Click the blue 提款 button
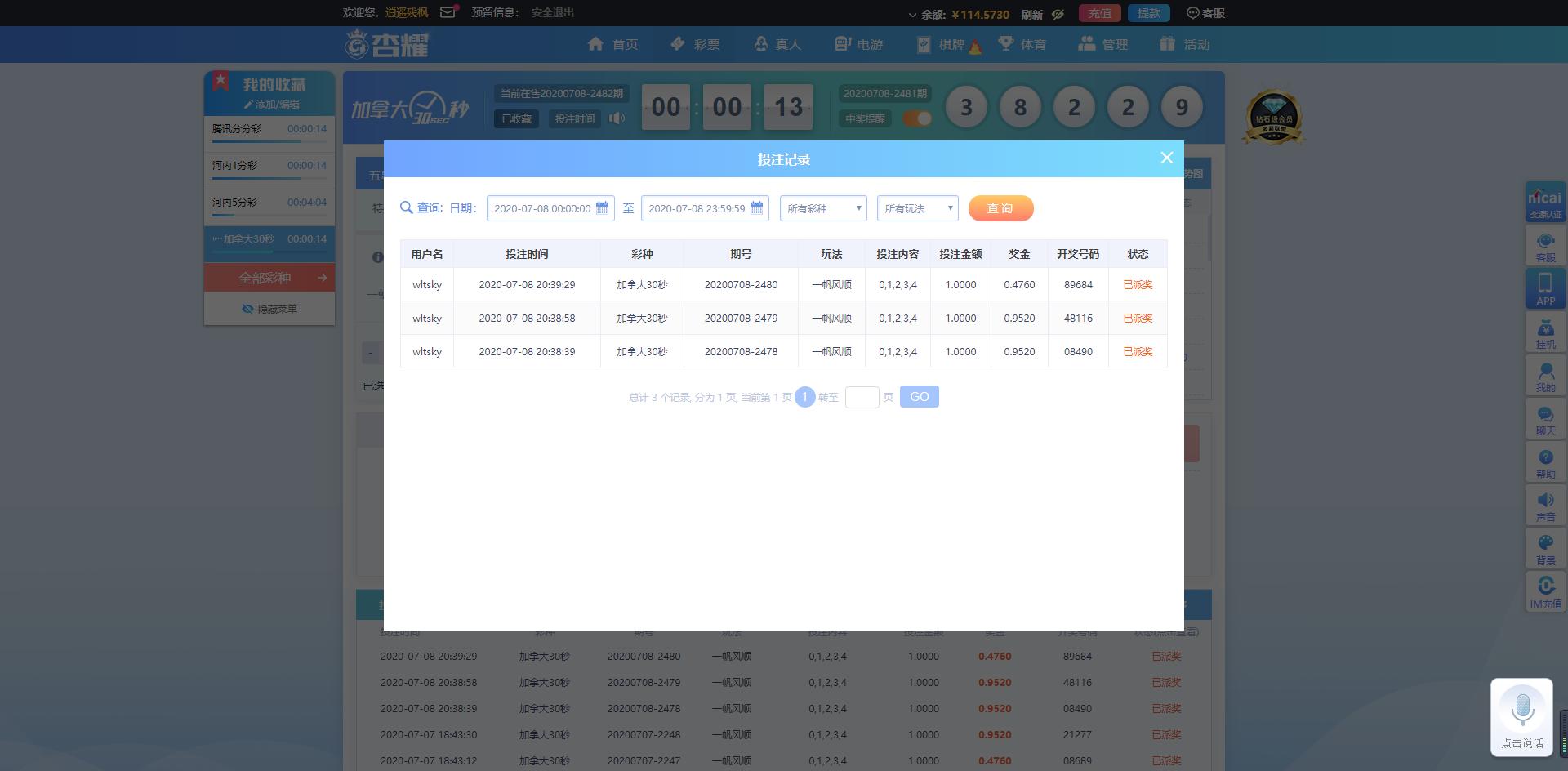 (x=1149, y=13)
